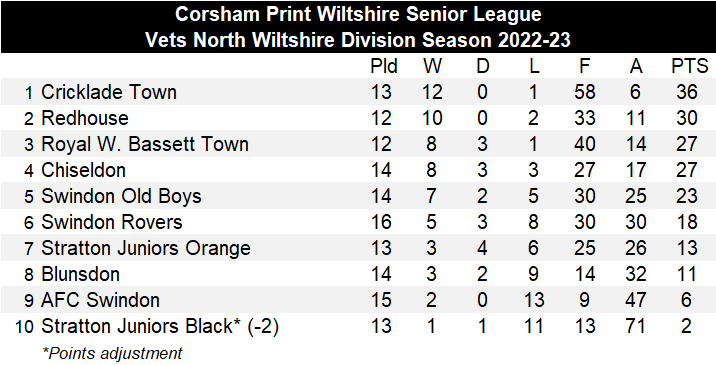Select the L column header
Screen dimensions: 716x365
[x=534, y=67]
